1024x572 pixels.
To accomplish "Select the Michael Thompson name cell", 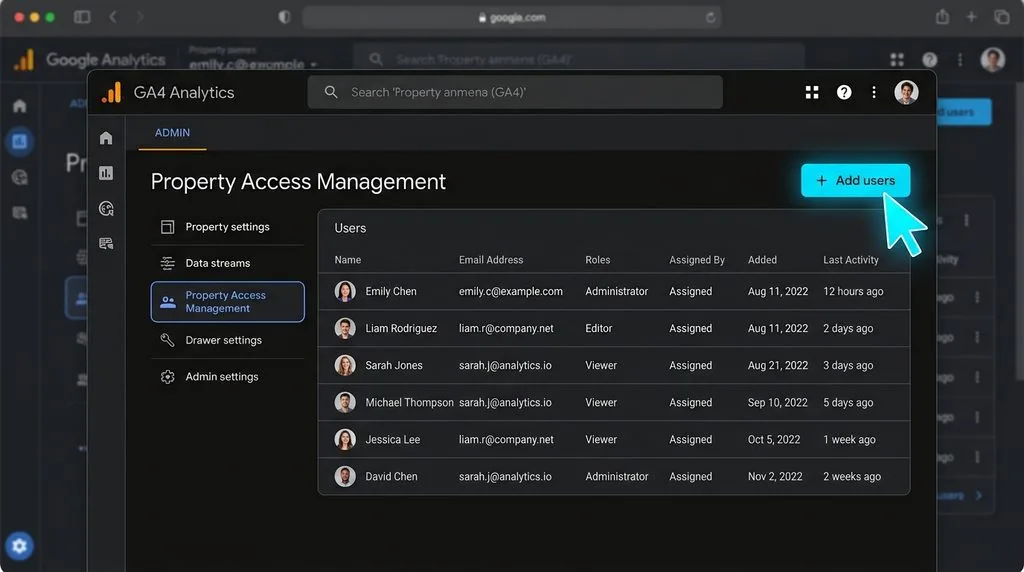I will click(409, 402).
